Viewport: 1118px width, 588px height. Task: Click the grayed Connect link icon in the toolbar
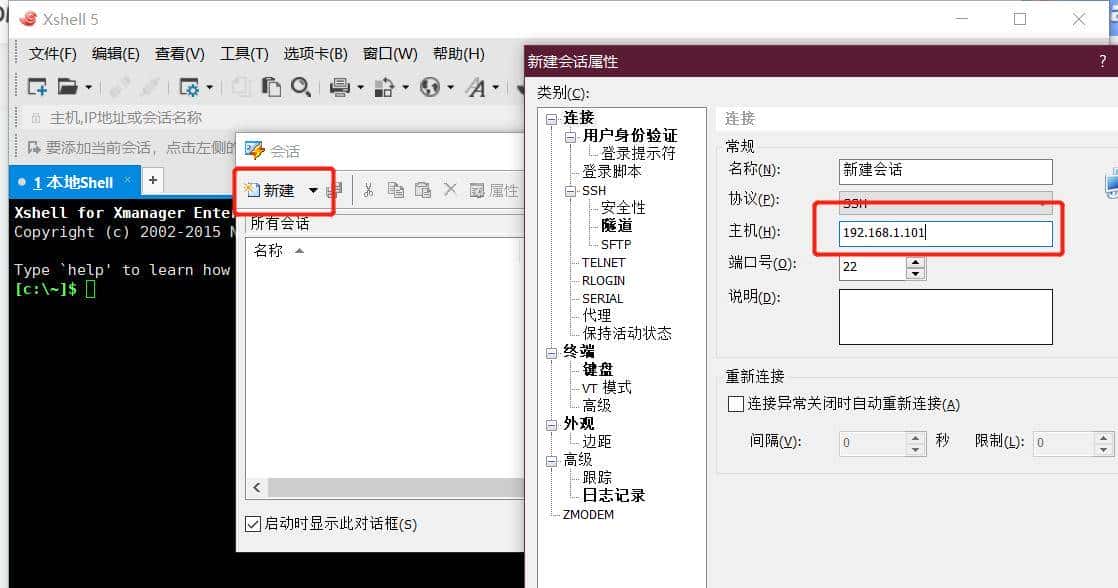point(119,87)
